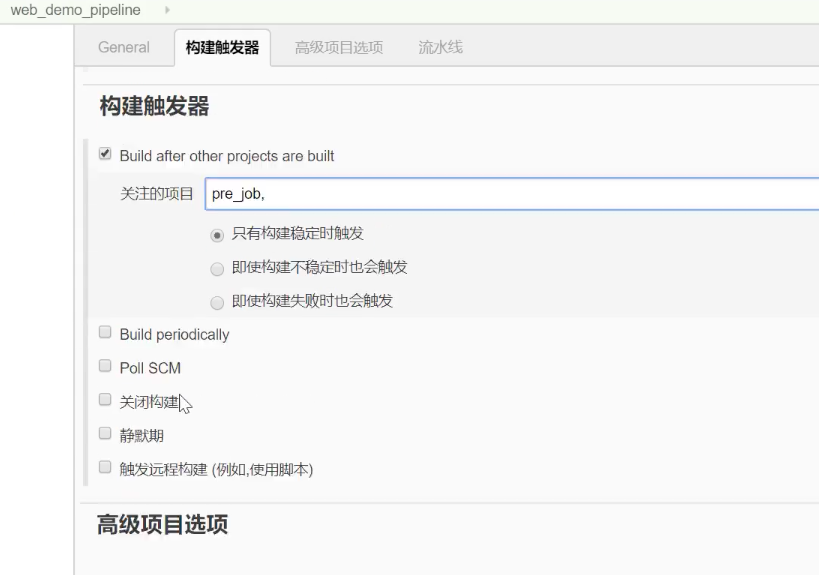The image size is (819, 575).
Task: Tick the Poll SCM checkbox
Action: (105, 366)
